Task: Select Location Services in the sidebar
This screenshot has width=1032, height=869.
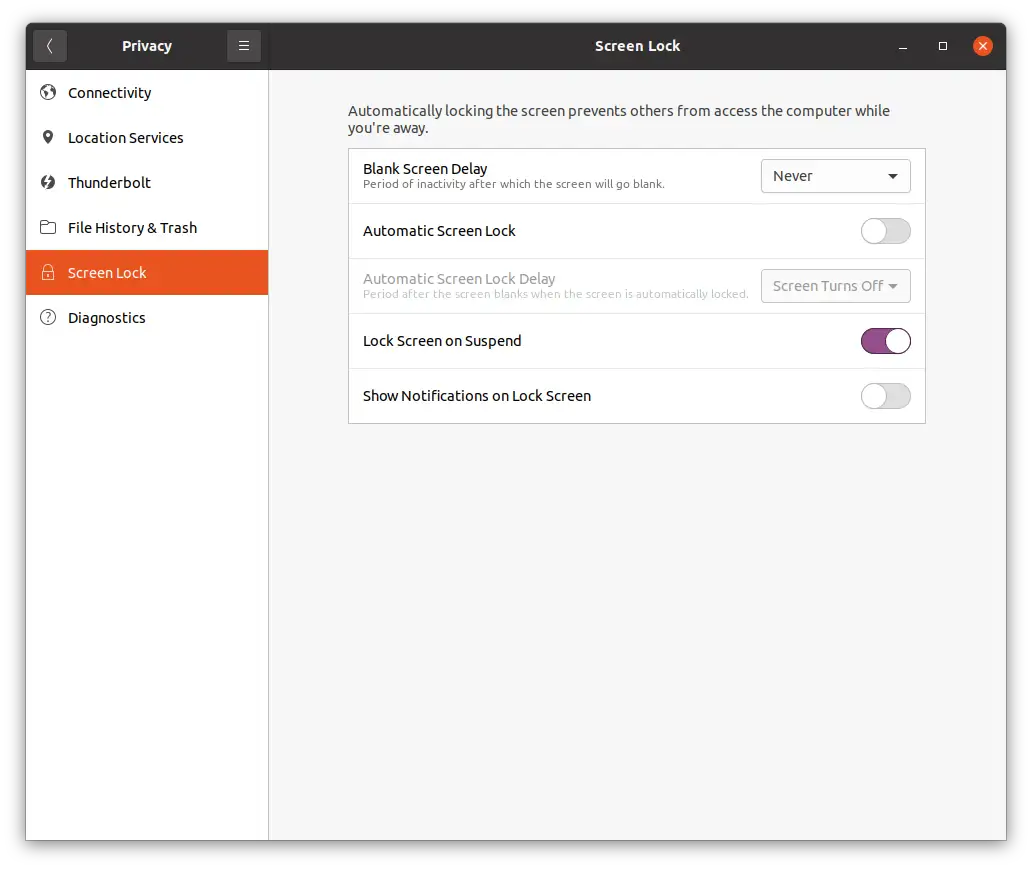Action: [147, 138]
